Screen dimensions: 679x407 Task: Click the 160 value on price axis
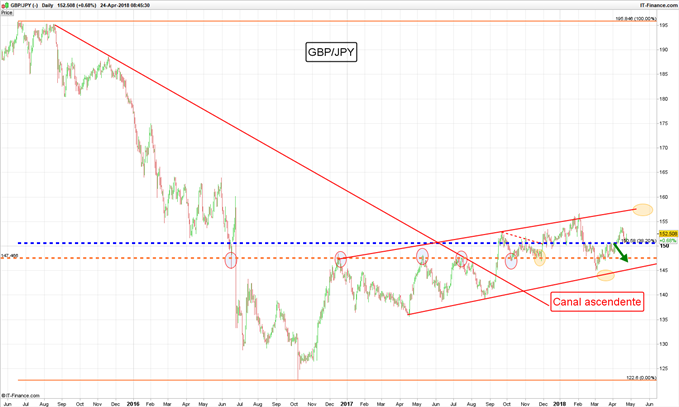663,197
